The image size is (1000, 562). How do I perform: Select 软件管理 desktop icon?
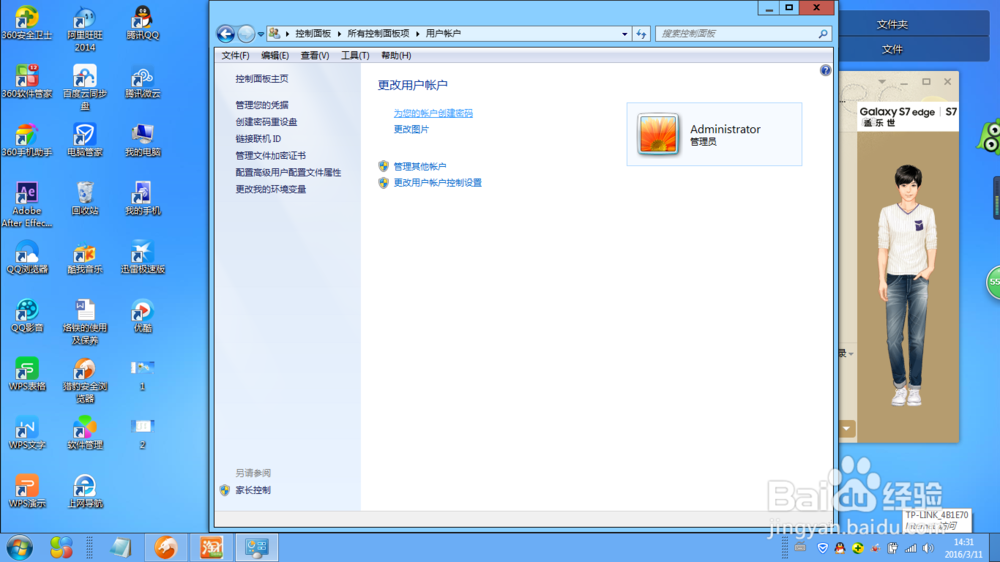[85, 433]
